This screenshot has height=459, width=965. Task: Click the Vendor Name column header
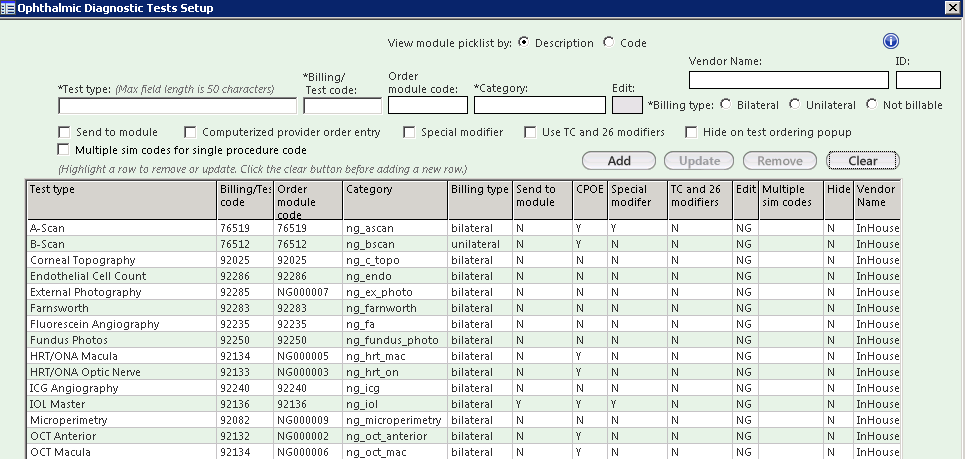pyautogui.click(x=877, y=200)
